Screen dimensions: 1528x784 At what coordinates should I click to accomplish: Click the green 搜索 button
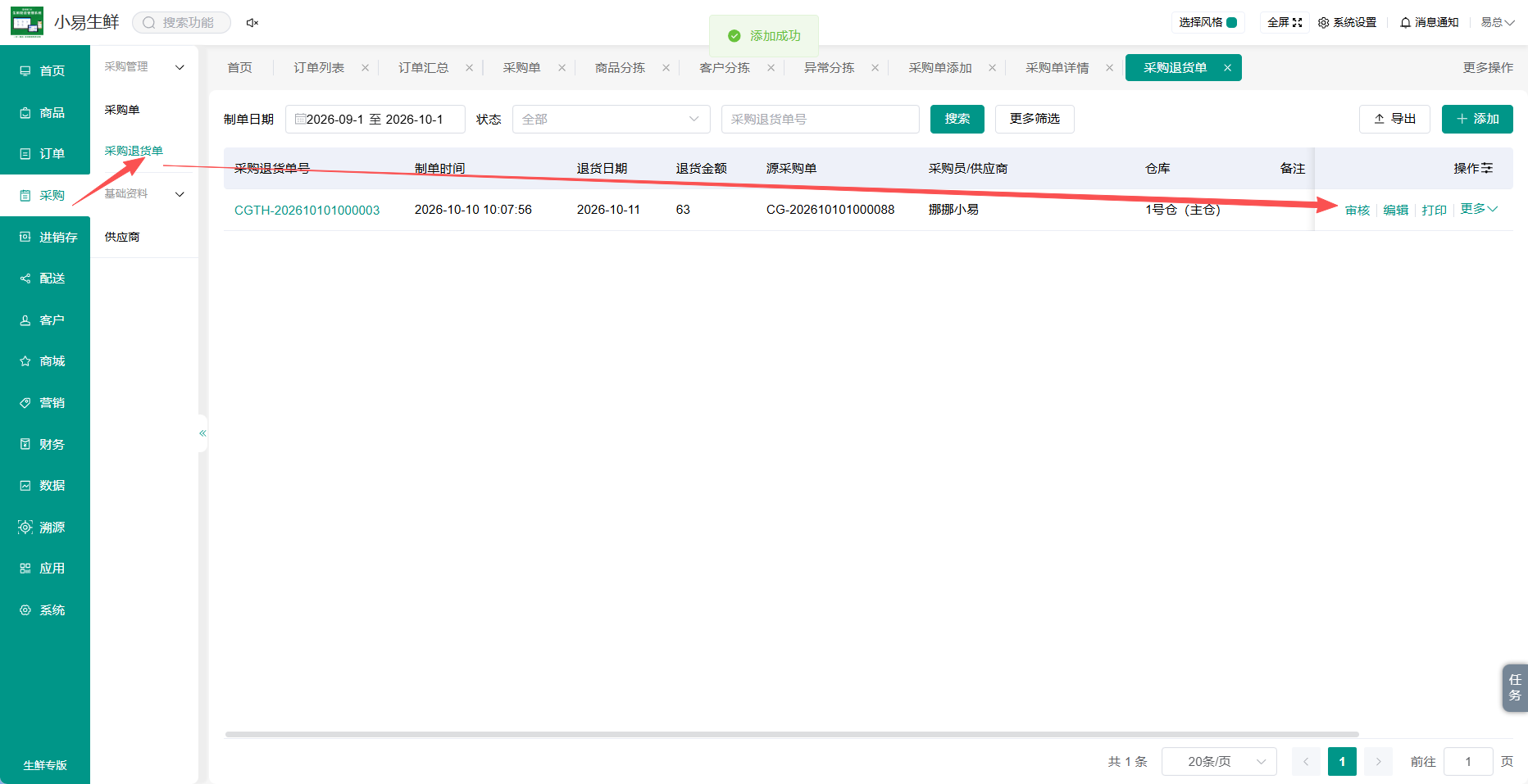pos(957,119)
